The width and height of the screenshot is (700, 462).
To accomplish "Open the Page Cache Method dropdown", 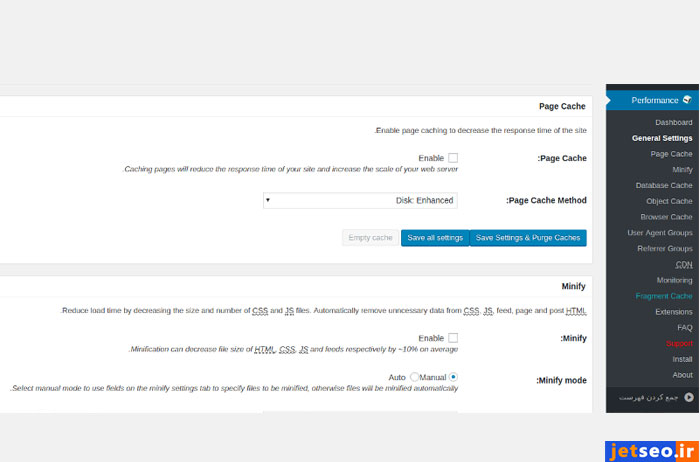I will (360, 200).
